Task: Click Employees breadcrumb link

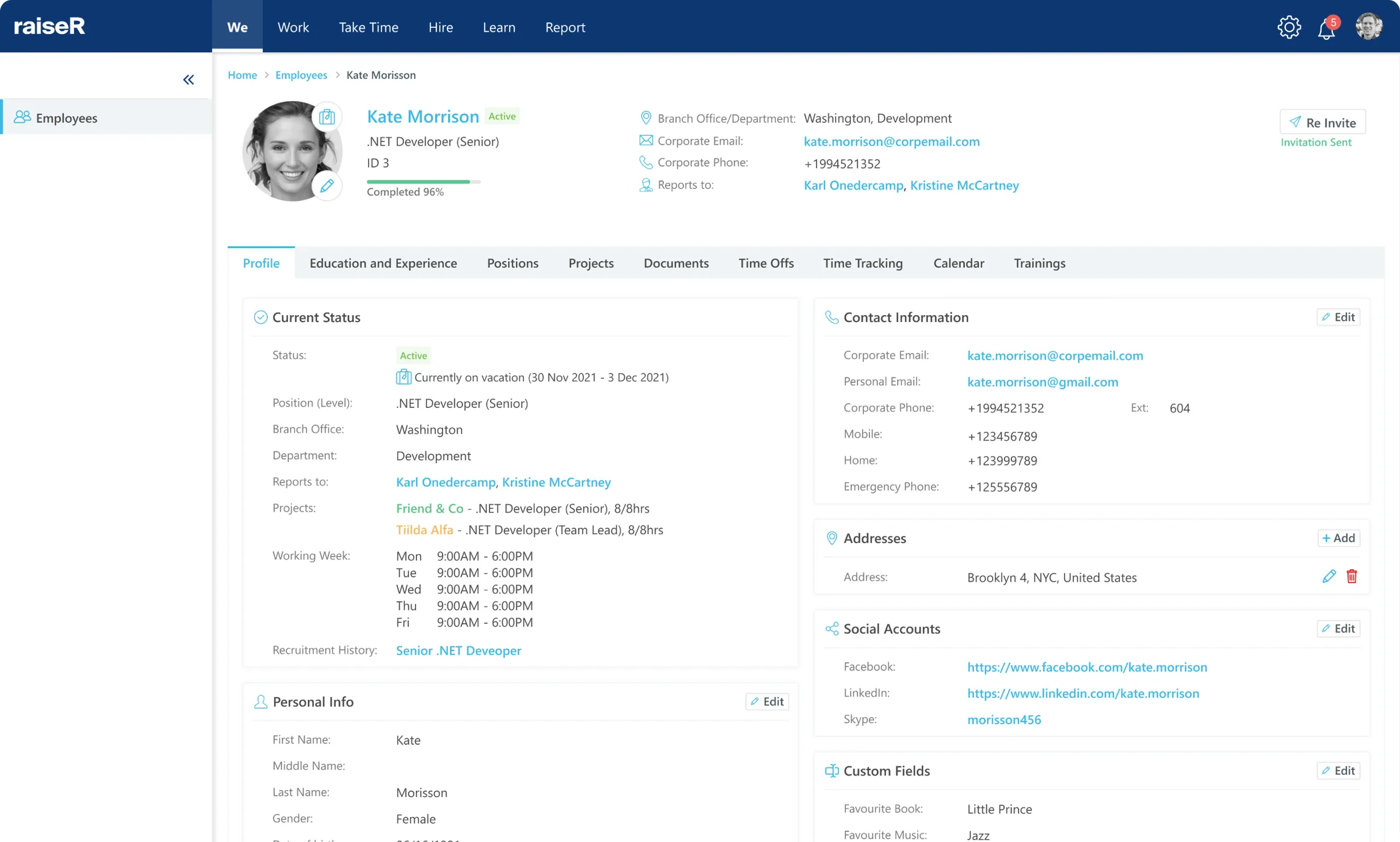Action: point(301,75)
